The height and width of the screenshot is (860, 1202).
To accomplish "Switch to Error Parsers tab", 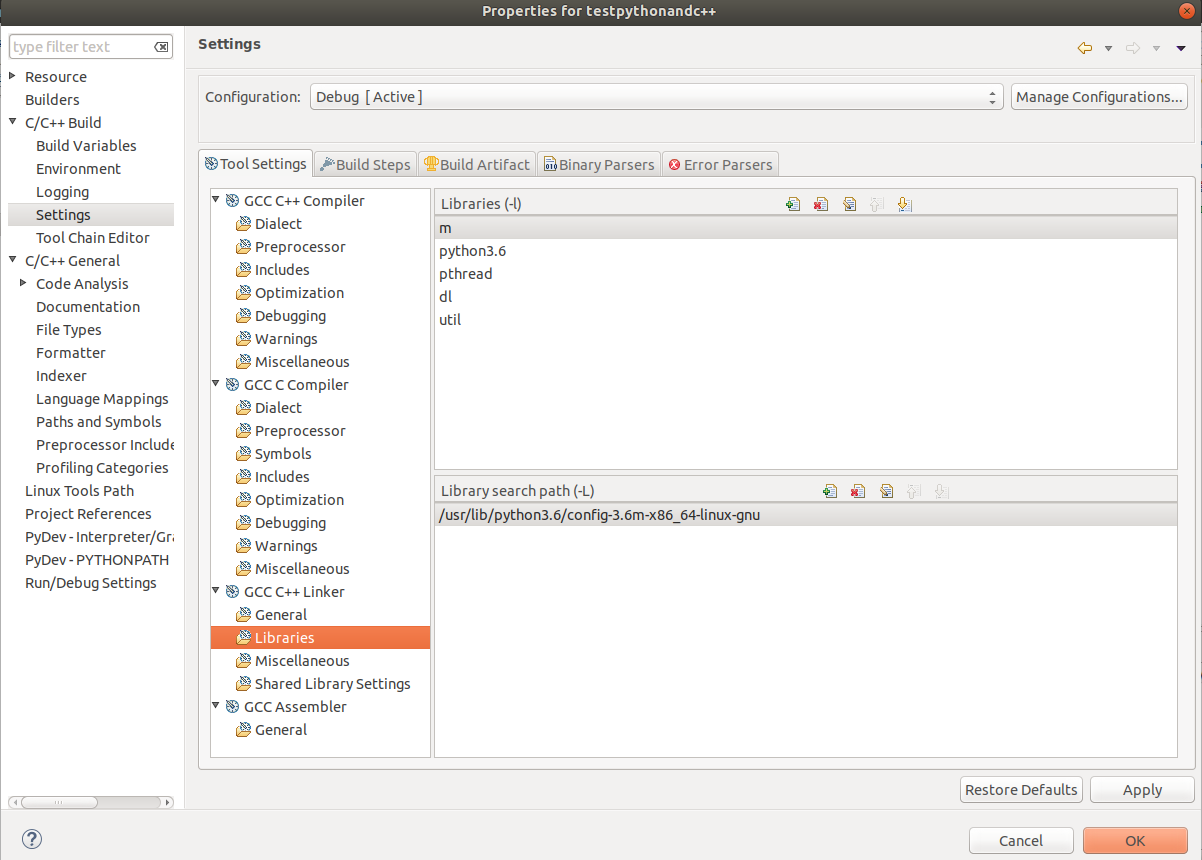I will (720, 165).
